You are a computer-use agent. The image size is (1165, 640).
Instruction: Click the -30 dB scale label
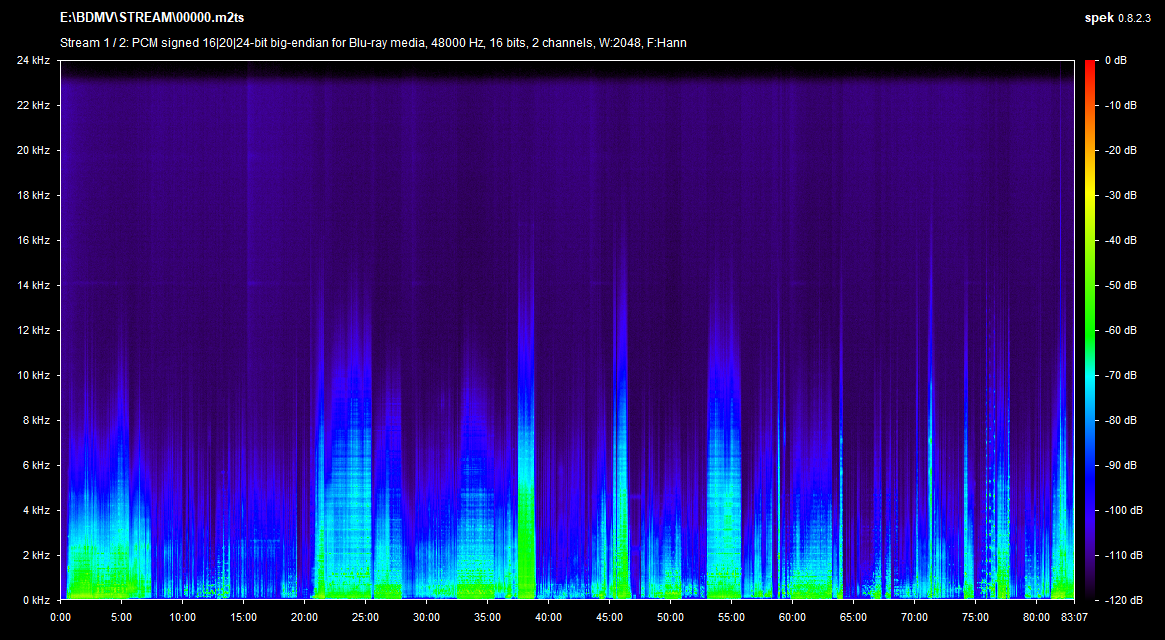pos(1121,196)
